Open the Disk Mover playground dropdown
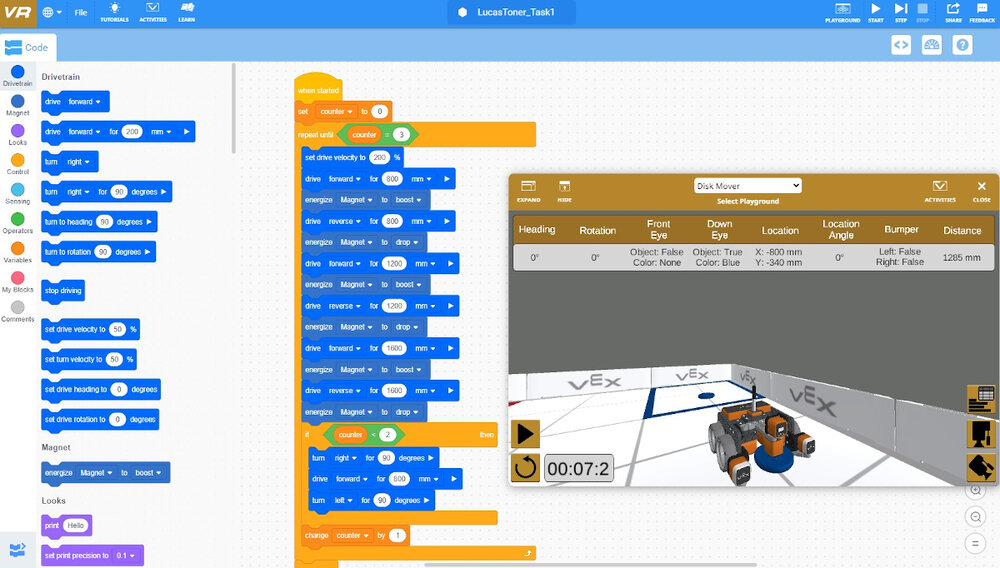 click(748, 185)
